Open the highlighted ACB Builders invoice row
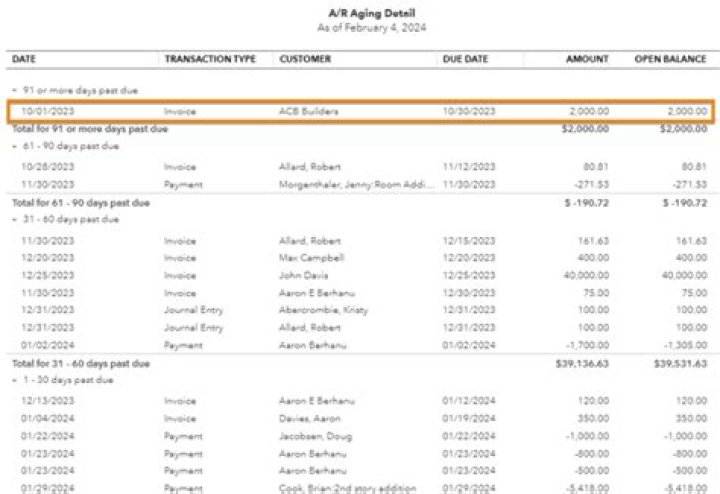This screenshot has width=720, height=494. click(x=308, y=111)
